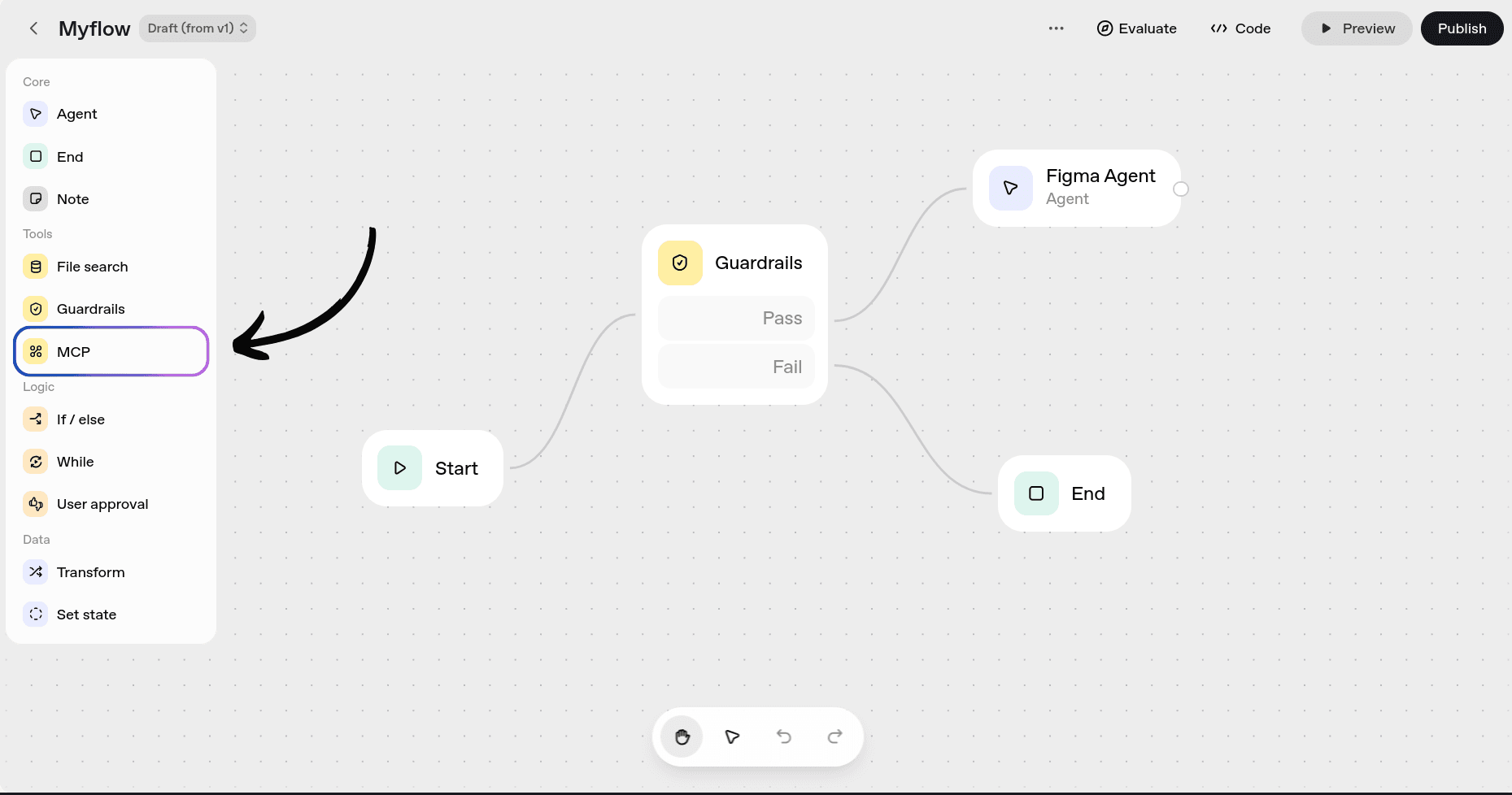
Task: Select the Fail output of Guardrails node
Action: click(x=736, y=367)
